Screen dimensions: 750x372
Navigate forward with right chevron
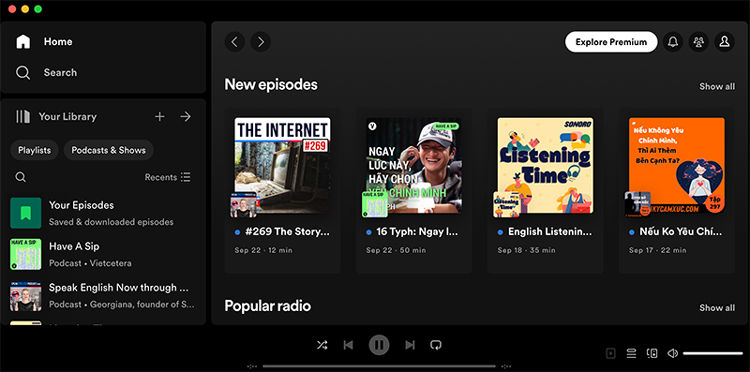261,42
